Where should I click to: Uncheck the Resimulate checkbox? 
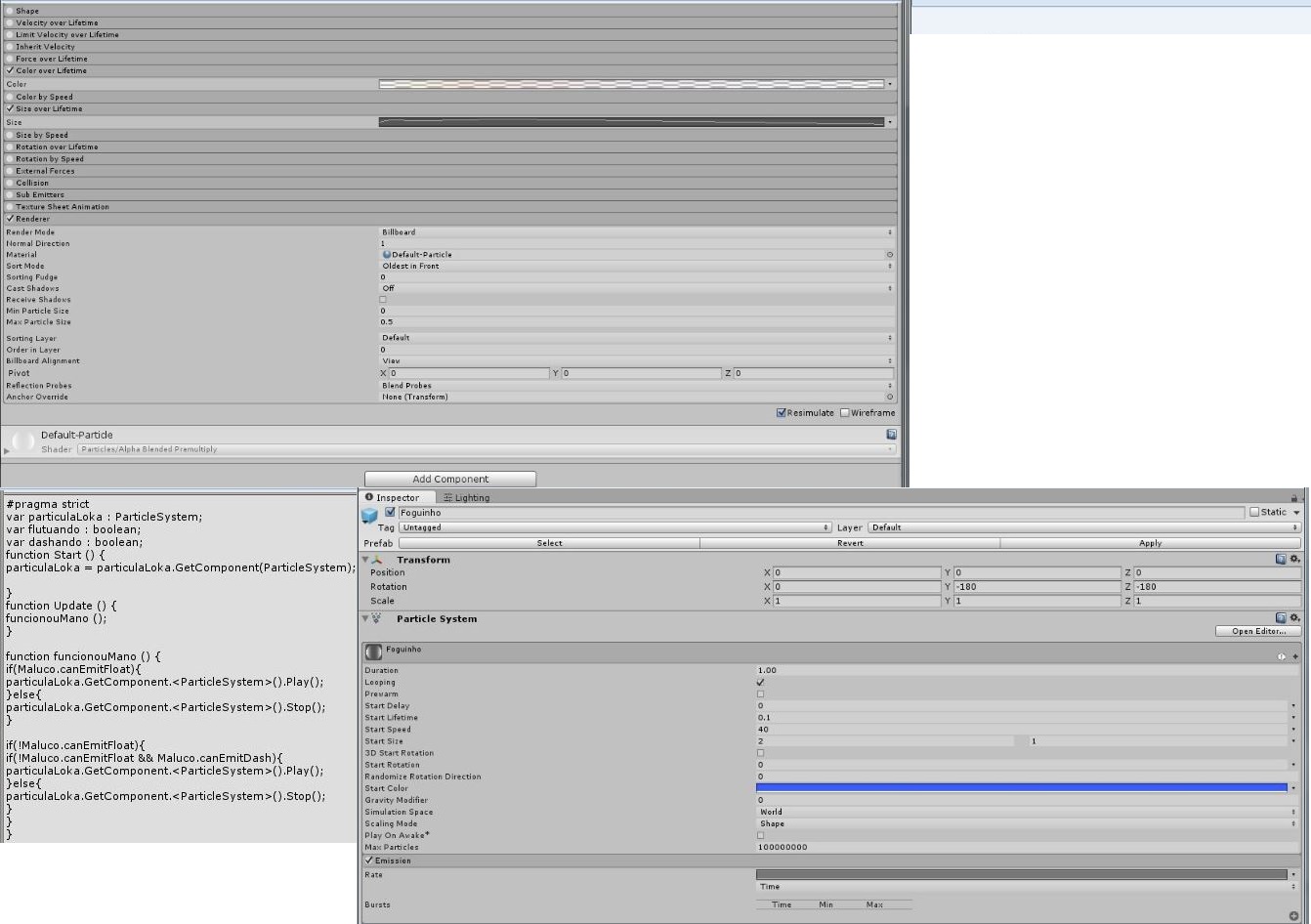[782, 412]
